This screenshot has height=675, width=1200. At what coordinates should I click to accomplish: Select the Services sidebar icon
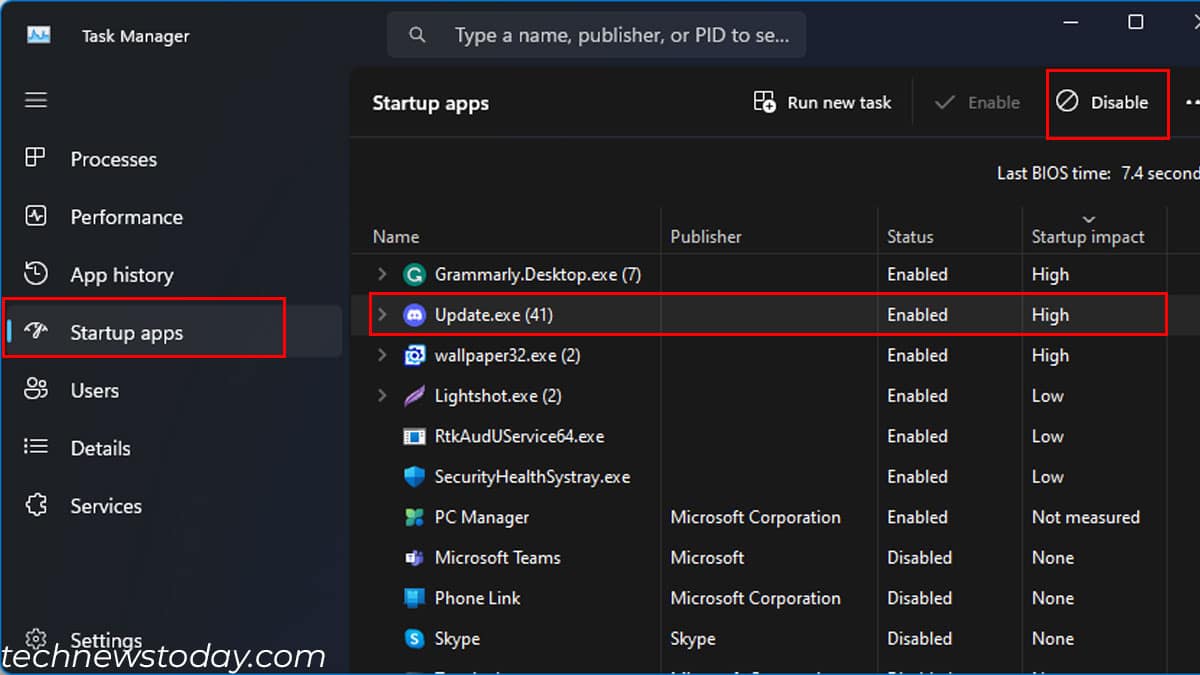[37, 506]
